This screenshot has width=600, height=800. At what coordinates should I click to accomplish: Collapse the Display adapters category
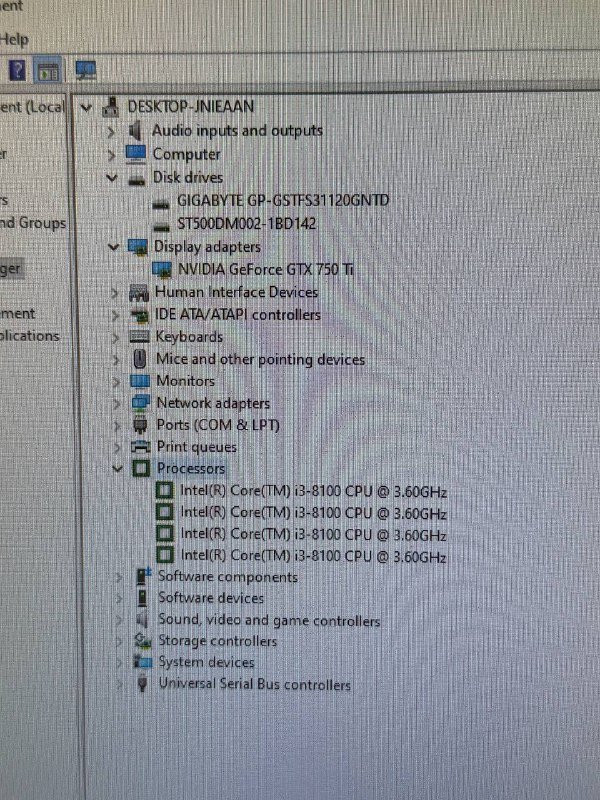coord(113,247)
